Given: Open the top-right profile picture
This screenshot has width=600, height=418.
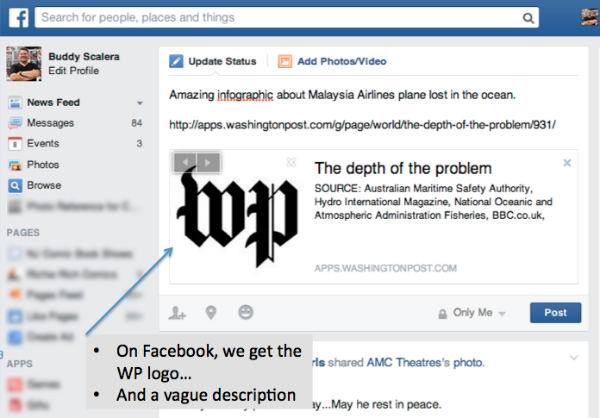Looking at the screenshot, I should (x=590, y=17).
